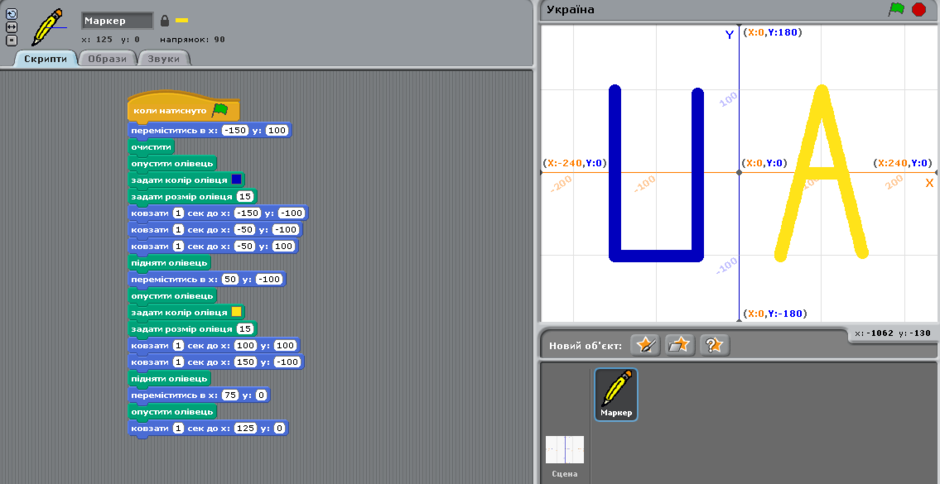
Task: Click the pencil sprite preview image
Action: point(49,28)
